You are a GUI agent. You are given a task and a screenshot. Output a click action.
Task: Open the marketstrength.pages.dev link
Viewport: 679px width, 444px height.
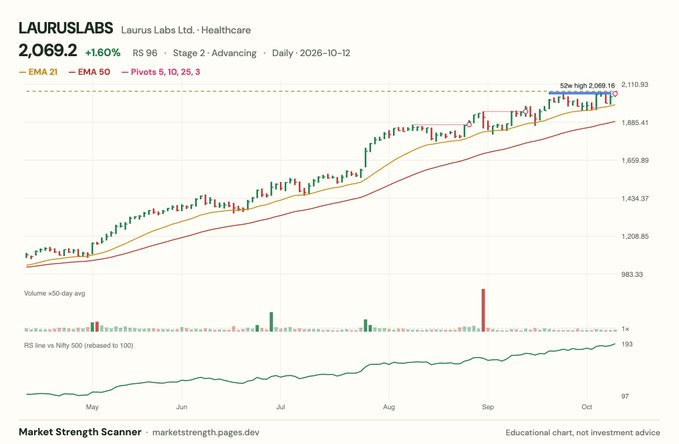coord(206,432)
